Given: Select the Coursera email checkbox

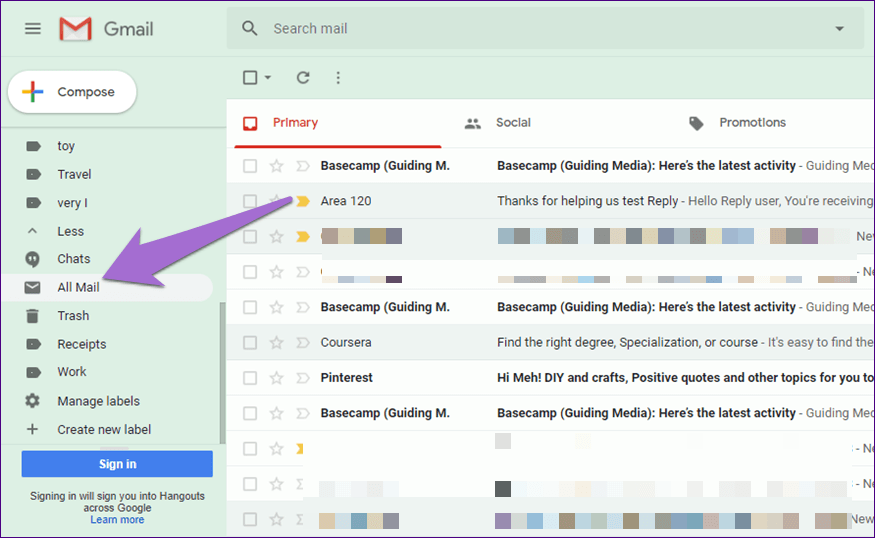Looking at the screenshot, I should [250, 342].
